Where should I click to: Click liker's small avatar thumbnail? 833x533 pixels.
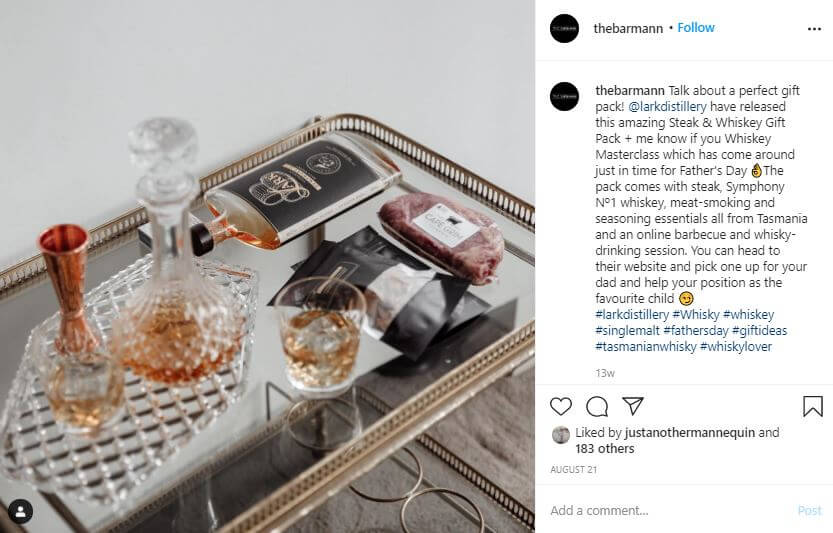click(560, 434)
